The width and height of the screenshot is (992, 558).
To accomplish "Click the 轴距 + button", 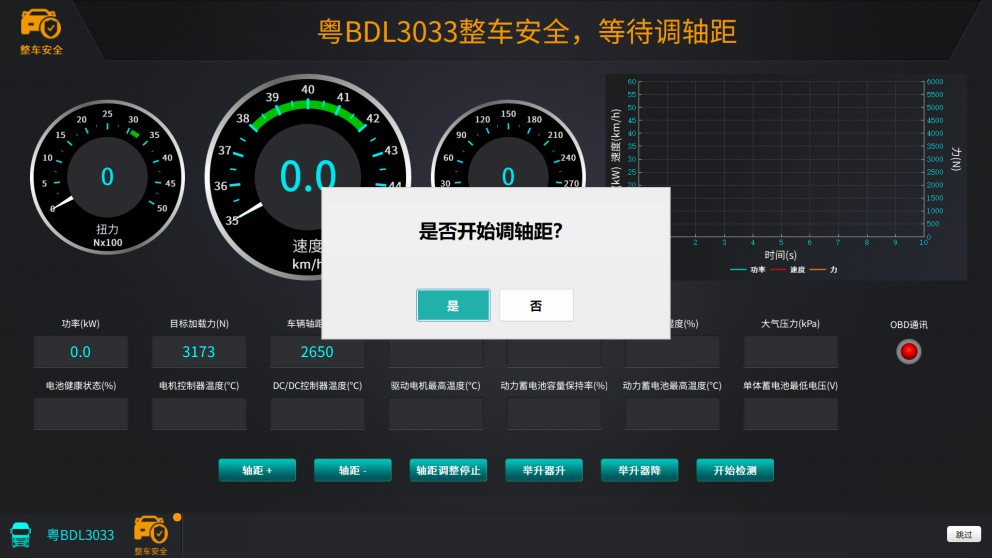I will pos(257,470).
